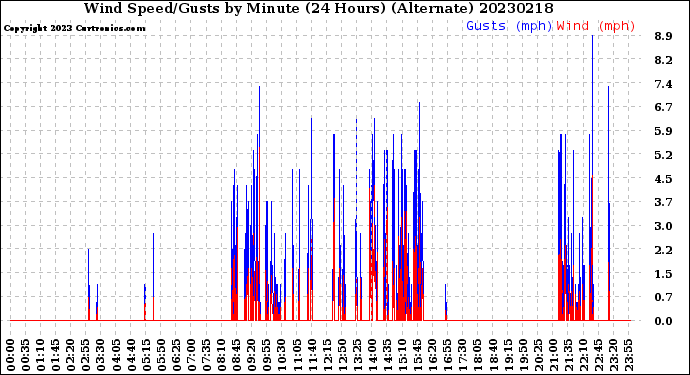The image size is (690, 375).
Task: Click the 15:10 time label
Action: (x=402, y=355)
